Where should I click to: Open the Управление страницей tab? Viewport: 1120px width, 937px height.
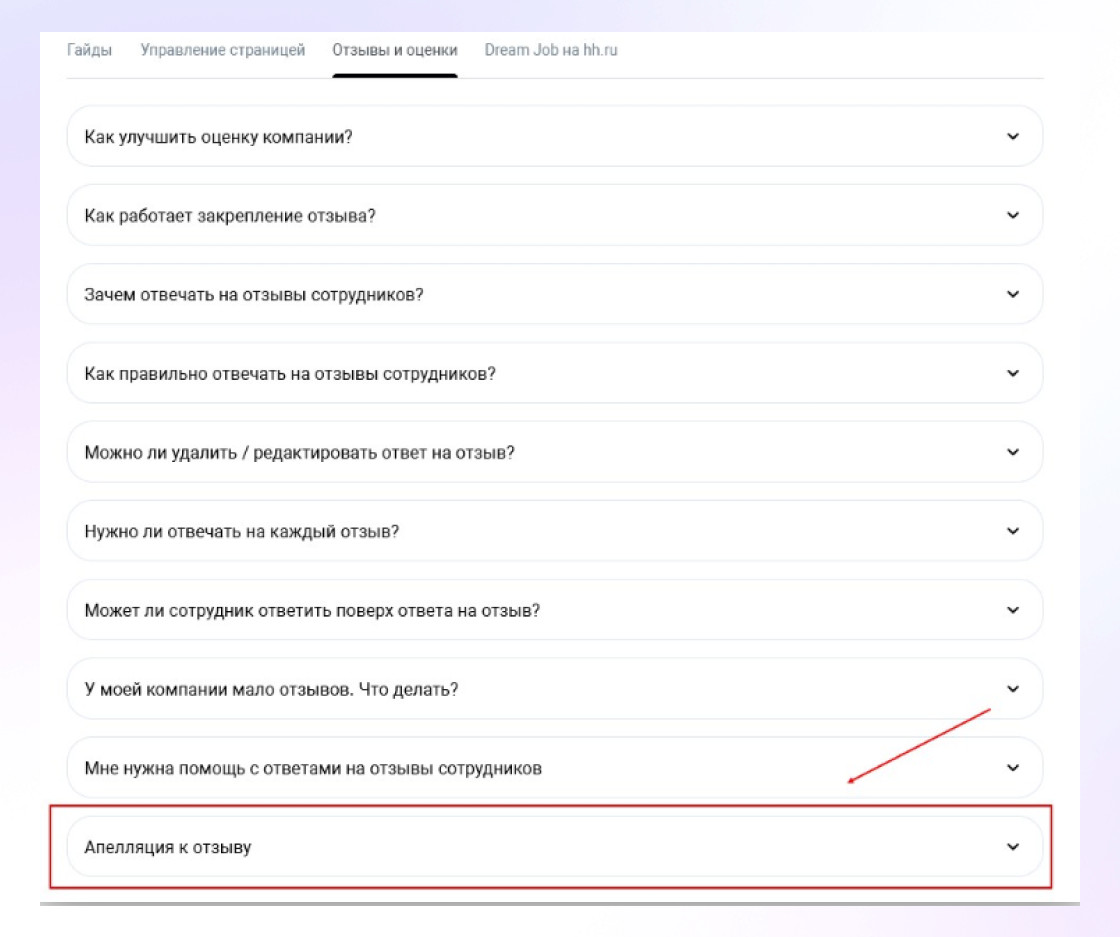(222, 50)
